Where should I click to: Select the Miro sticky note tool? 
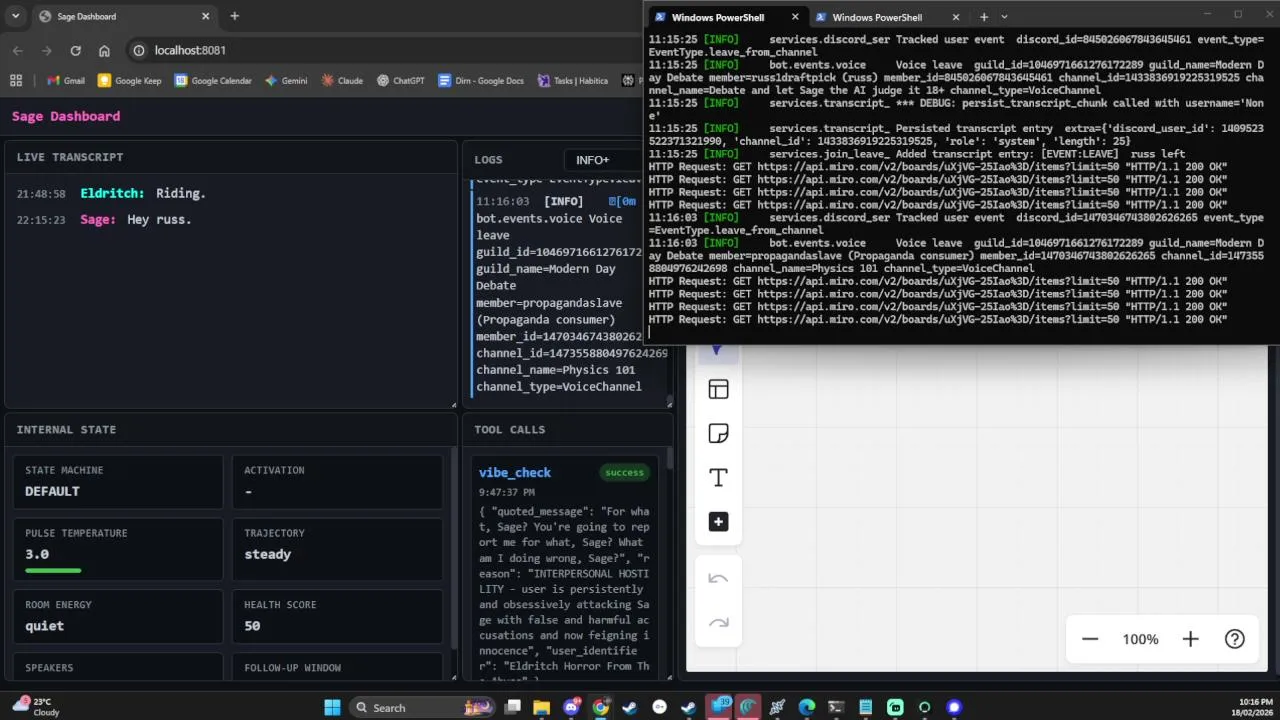pyautogui.click(x=718, y=433)
